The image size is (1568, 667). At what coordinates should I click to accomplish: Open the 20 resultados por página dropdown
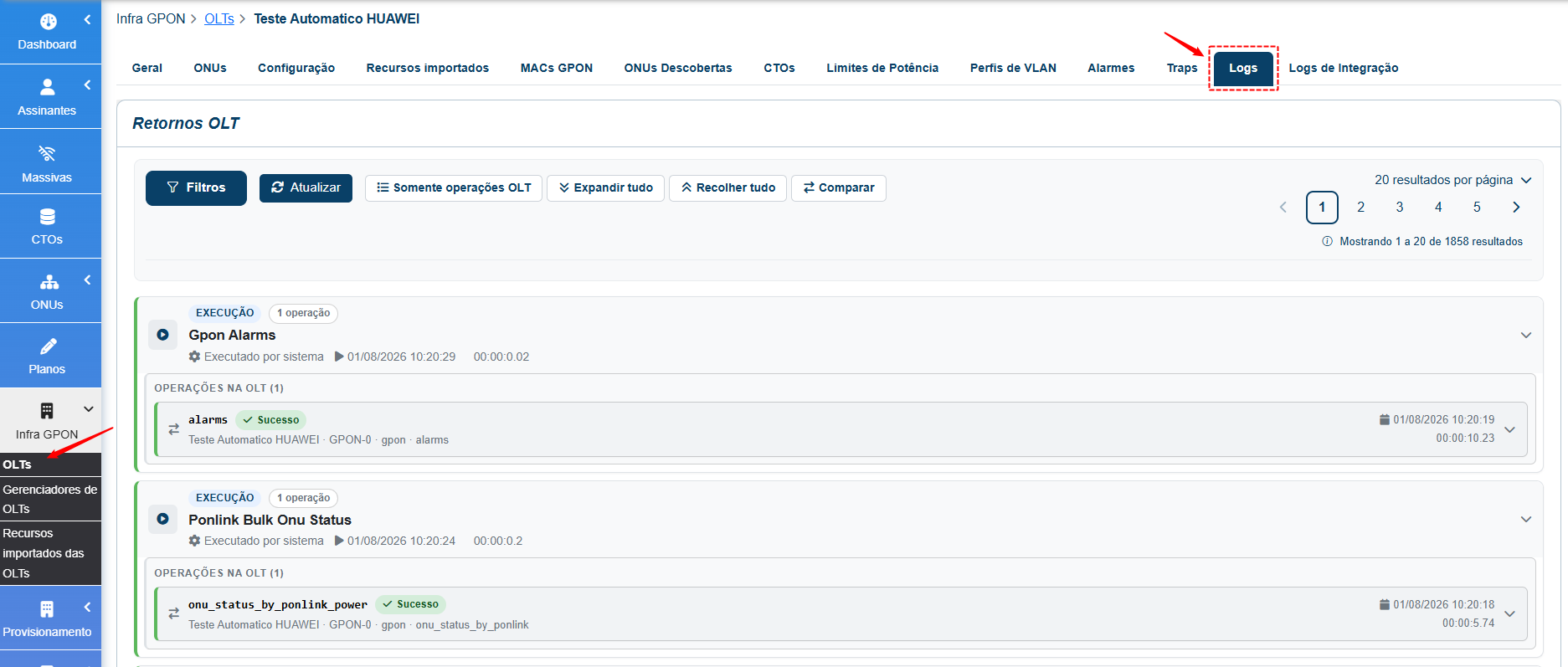(x=1453, y=180)
